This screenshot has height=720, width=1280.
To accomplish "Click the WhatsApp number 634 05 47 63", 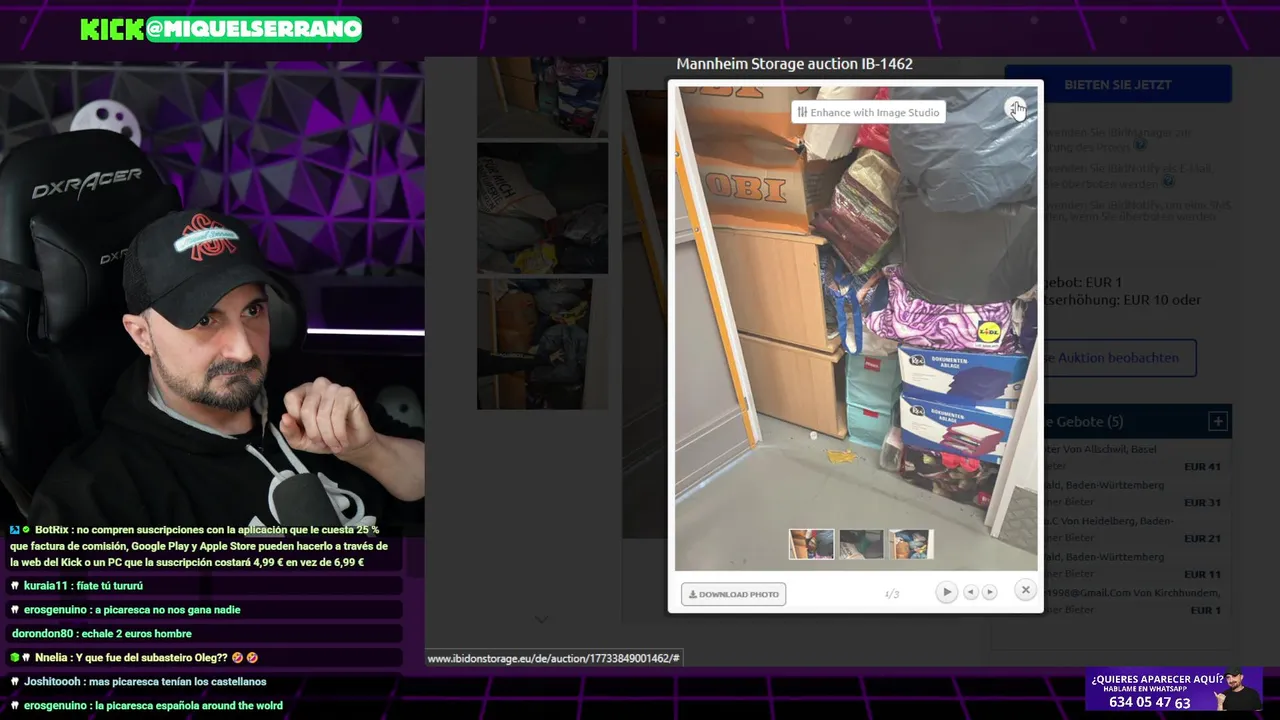I will (1149, 703).
